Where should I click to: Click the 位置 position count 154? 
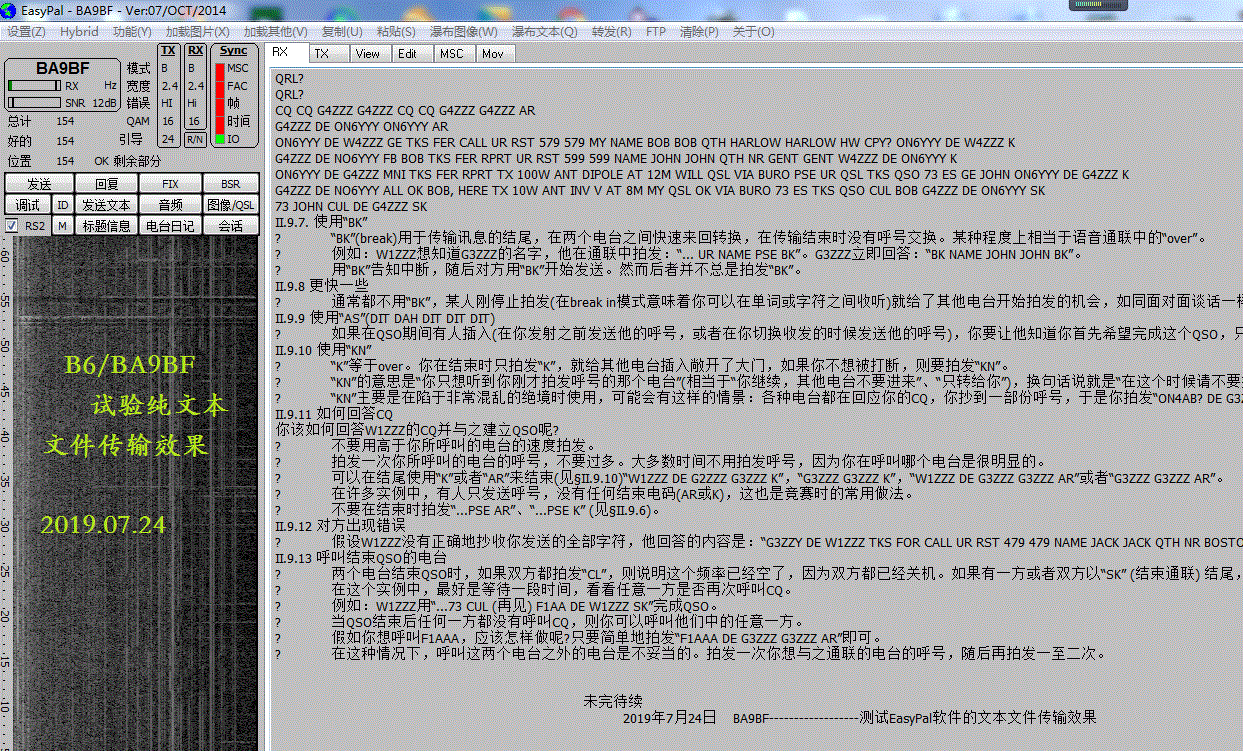click(x=65, y=161)
